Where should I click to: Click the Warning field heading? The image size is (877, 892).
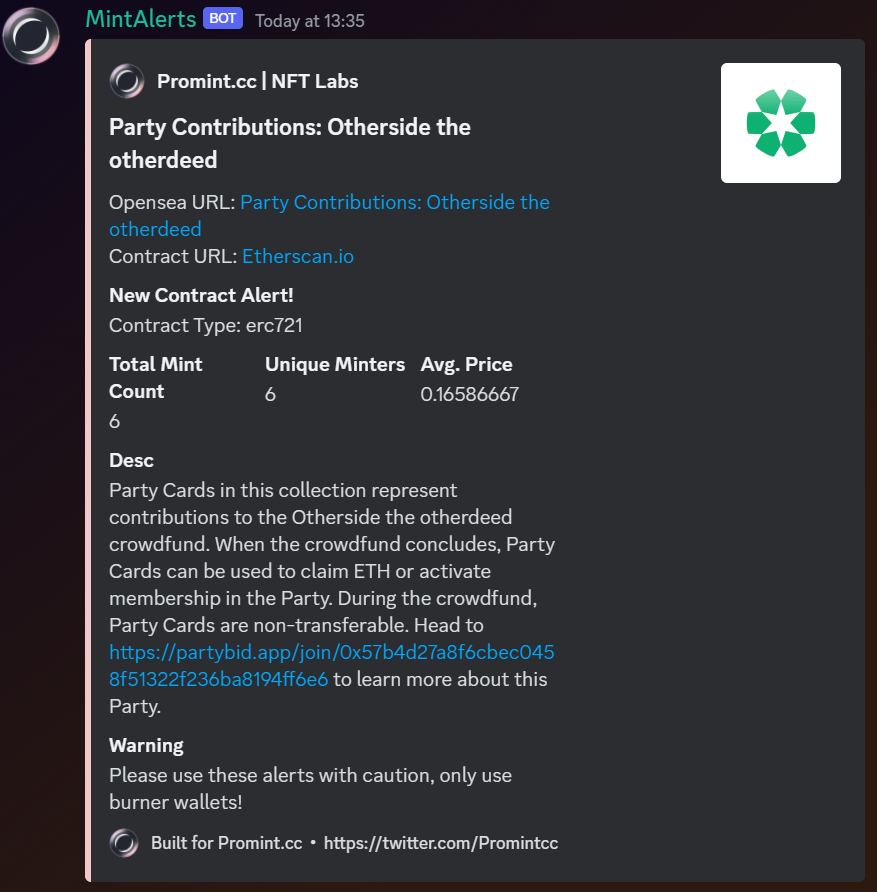(x=146, y=745)
